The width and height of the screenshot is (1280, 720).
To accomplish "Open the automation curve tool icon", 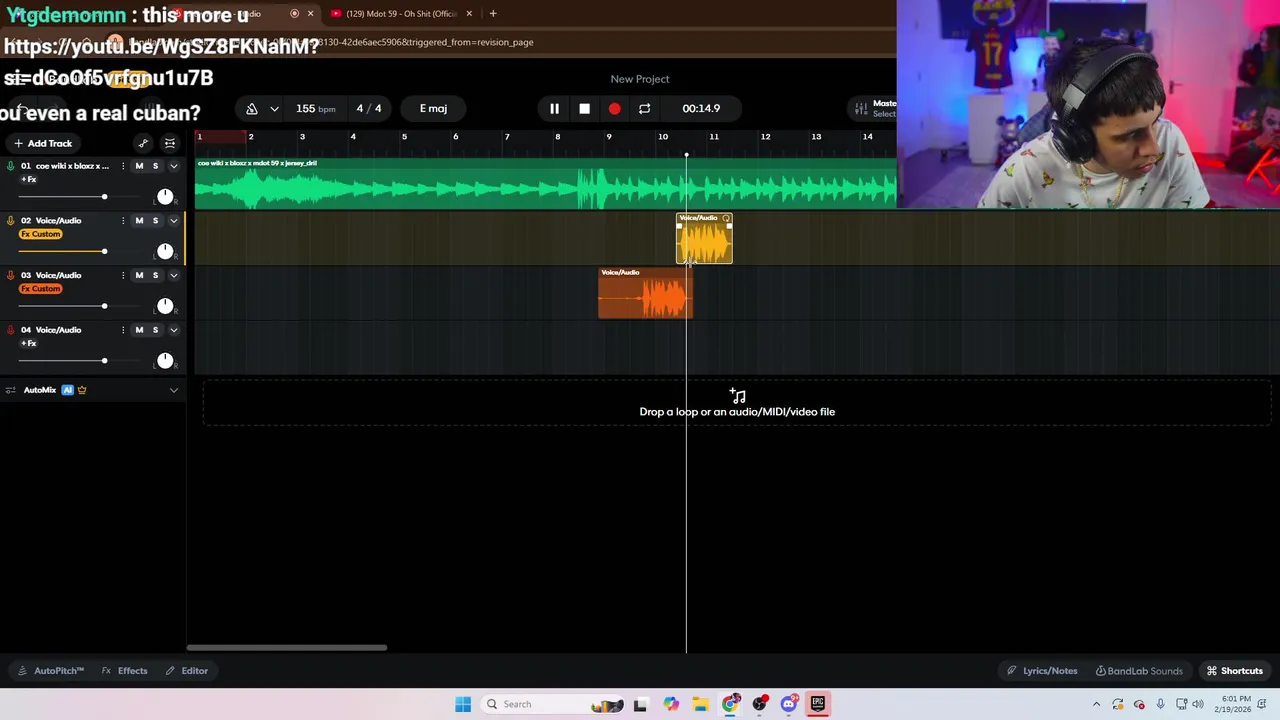I will tap(143, 143).
